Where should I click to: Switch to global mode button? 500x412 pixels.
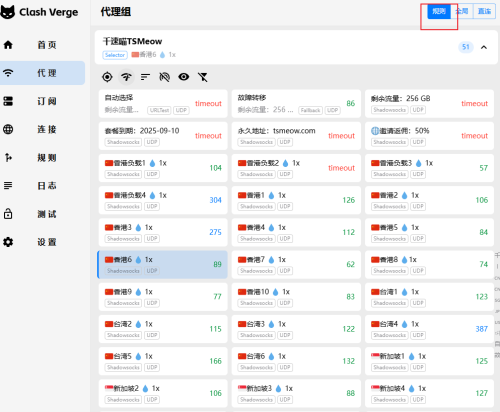462,11
